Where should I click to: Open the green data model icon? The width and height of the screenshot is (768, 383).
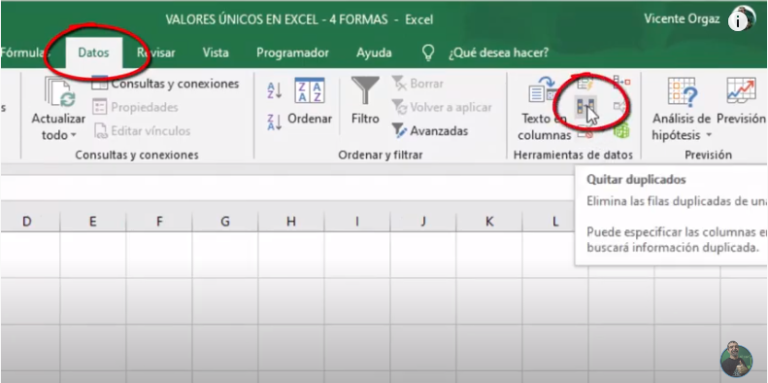622,130
